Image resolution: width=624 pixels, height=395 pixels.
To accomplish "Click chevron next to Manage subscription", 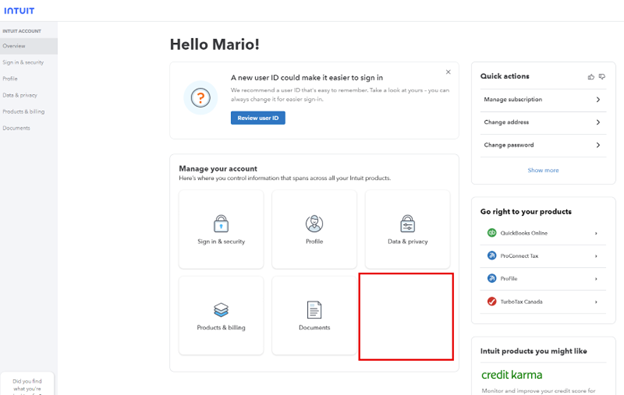I will 598,99.
